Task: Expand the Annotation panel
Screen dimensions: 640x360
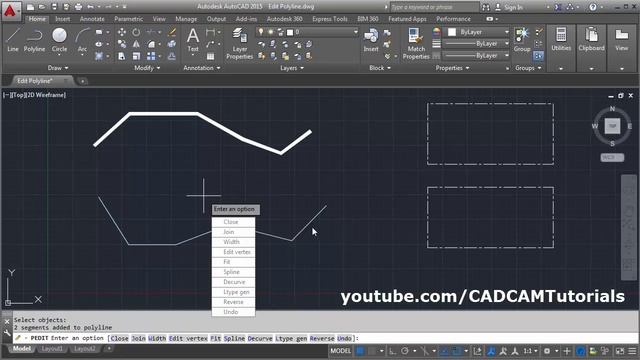Action: pyautogui.click(x=202, y=68)
